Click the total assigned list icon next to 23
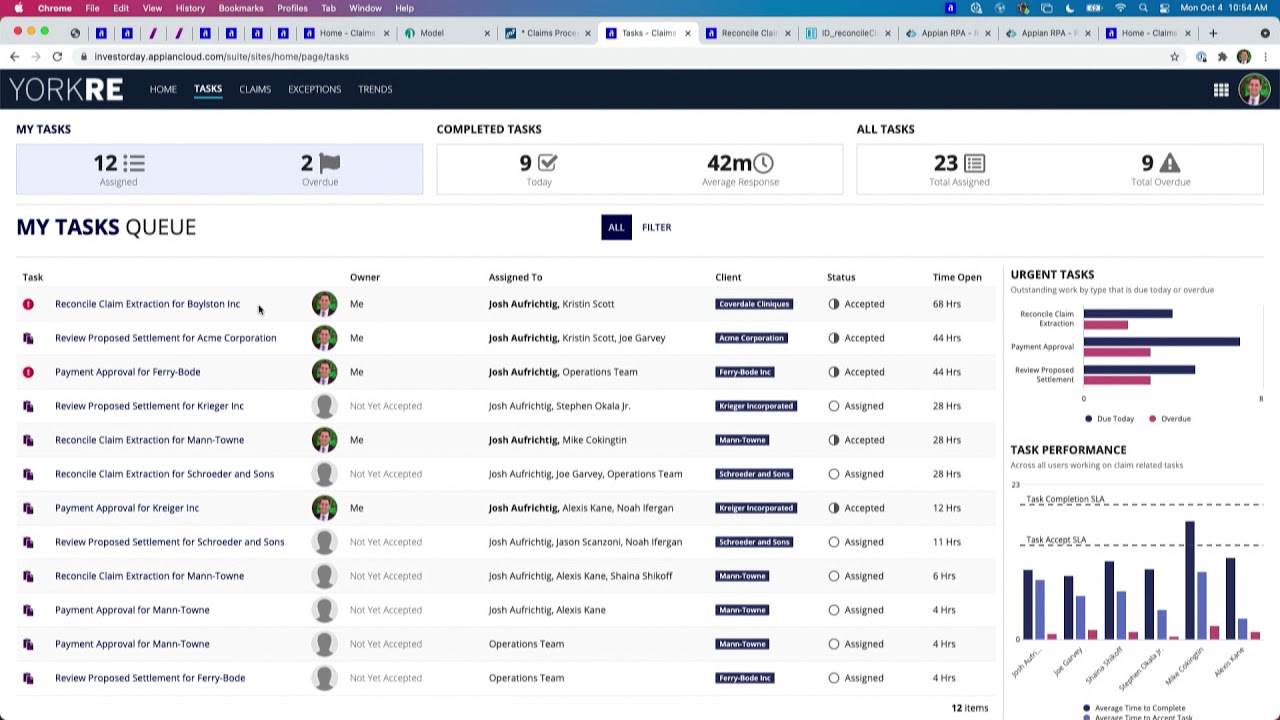 click(975, 163)
